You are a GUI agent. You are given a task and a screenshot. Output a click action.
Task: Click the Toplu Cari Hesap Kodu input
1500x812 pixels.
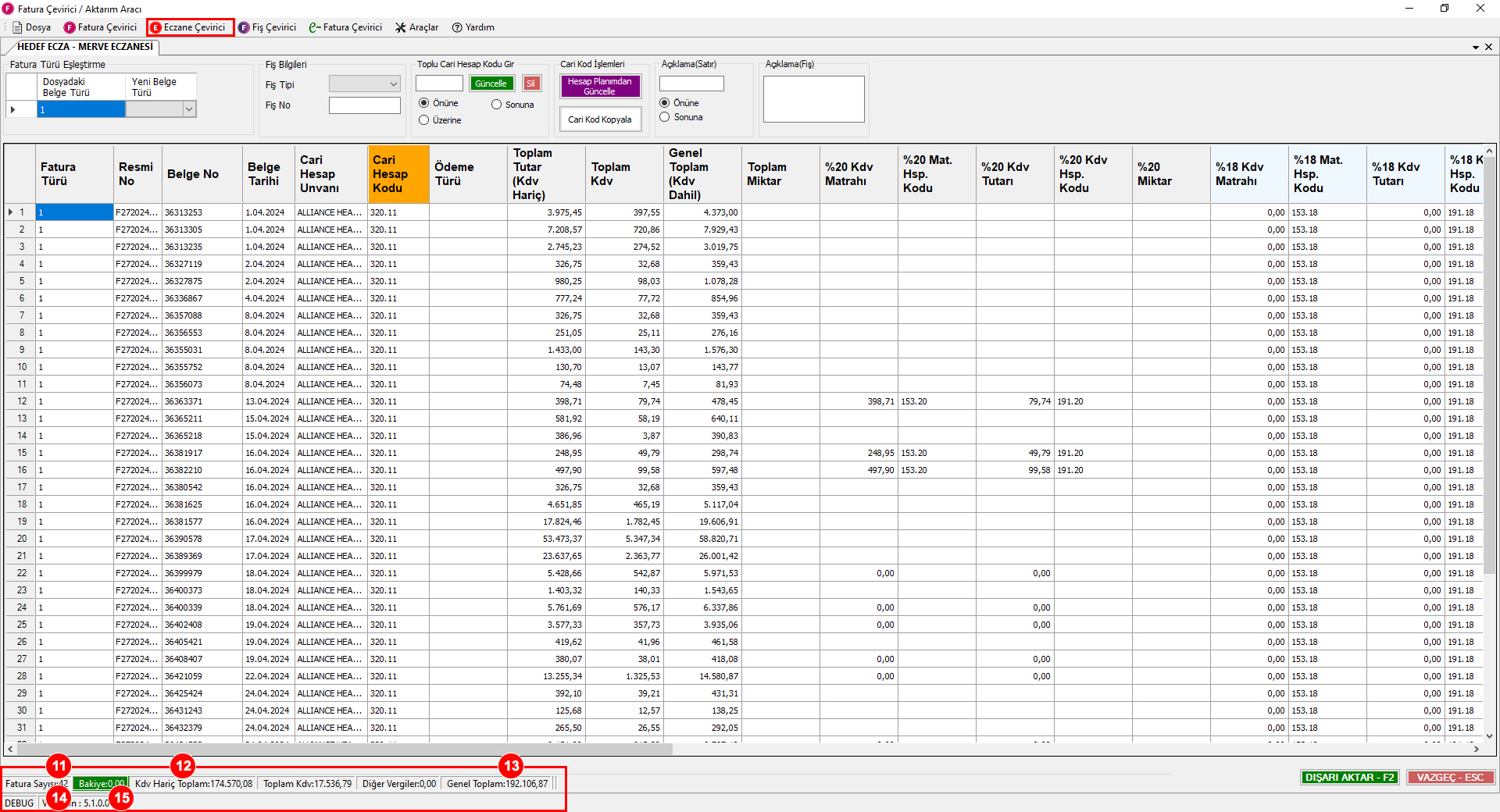(x=439, y=84)
